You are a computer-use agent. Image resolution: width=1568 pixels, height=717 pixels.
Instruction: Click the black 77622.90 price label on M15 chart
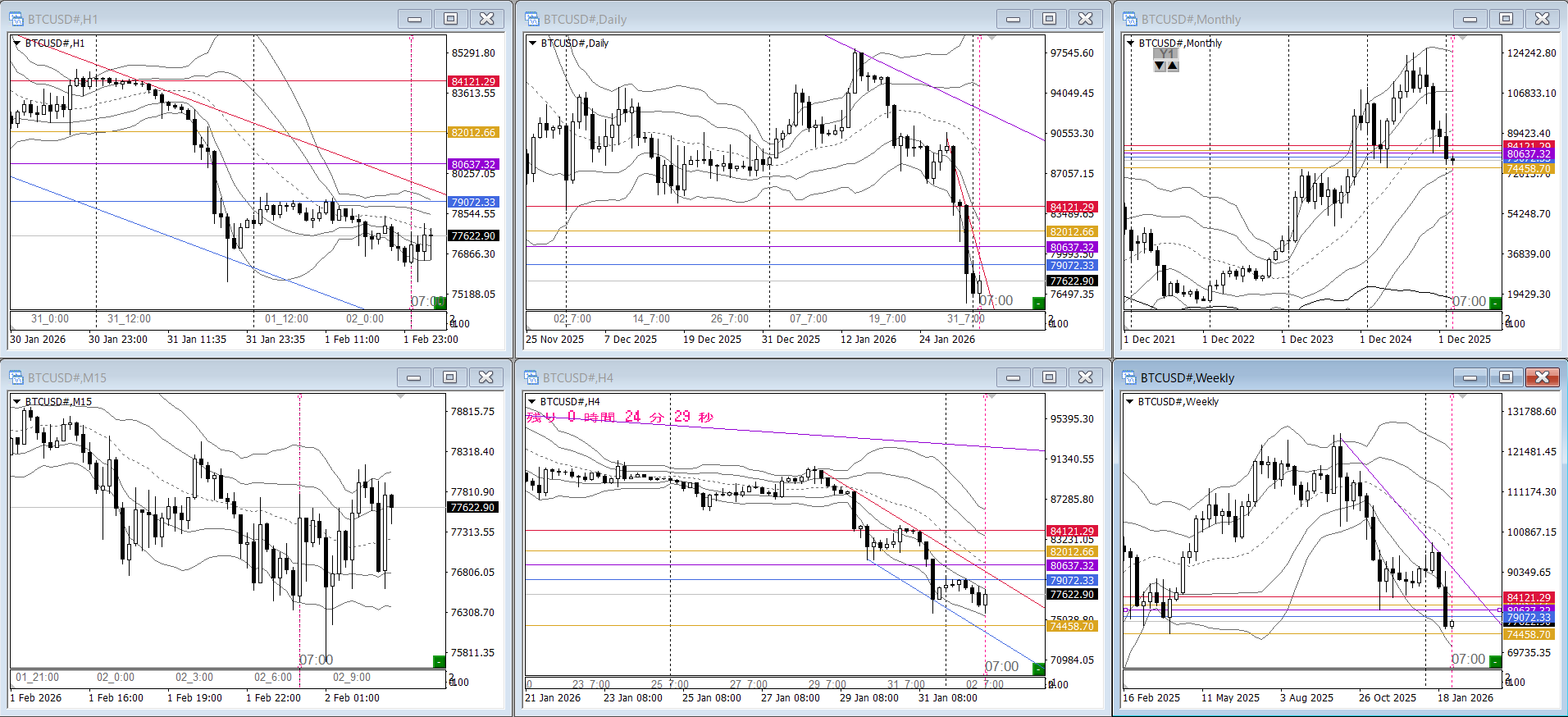(473, 507)
